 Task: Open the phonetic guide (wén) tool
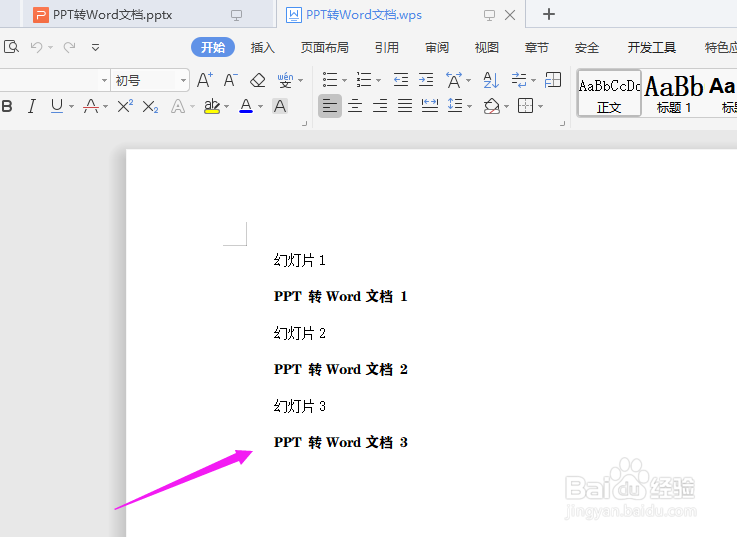[x=285, y=80]
